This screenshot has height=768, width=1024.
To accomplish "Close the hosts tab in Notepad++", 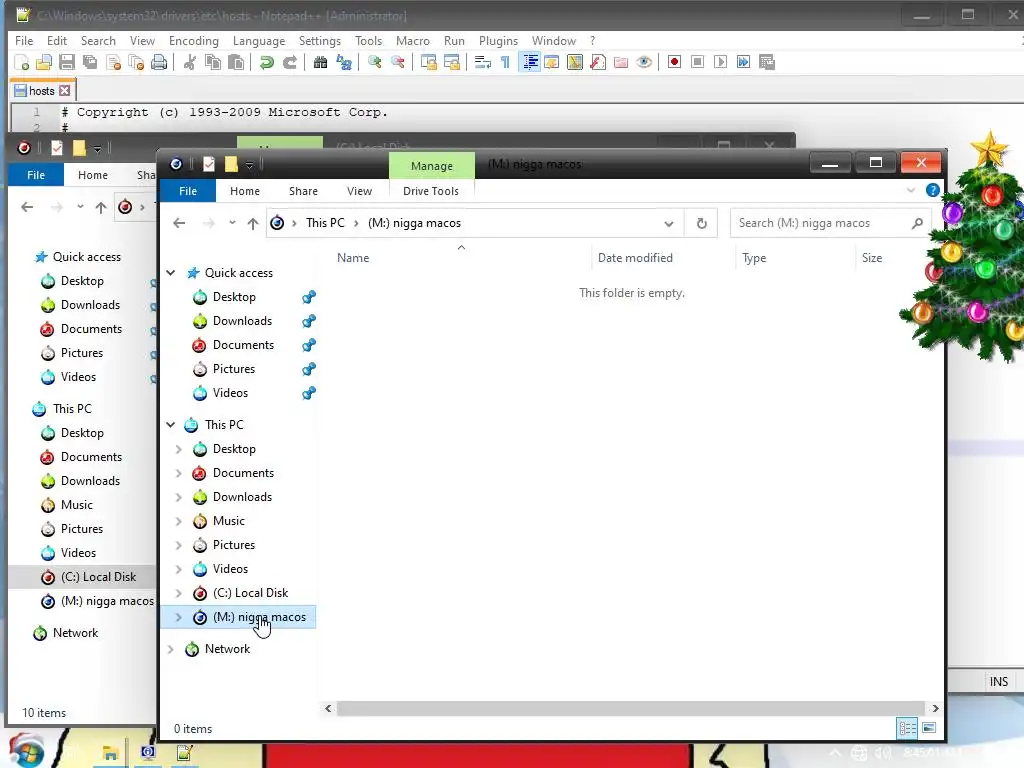I will coord(65,91).
